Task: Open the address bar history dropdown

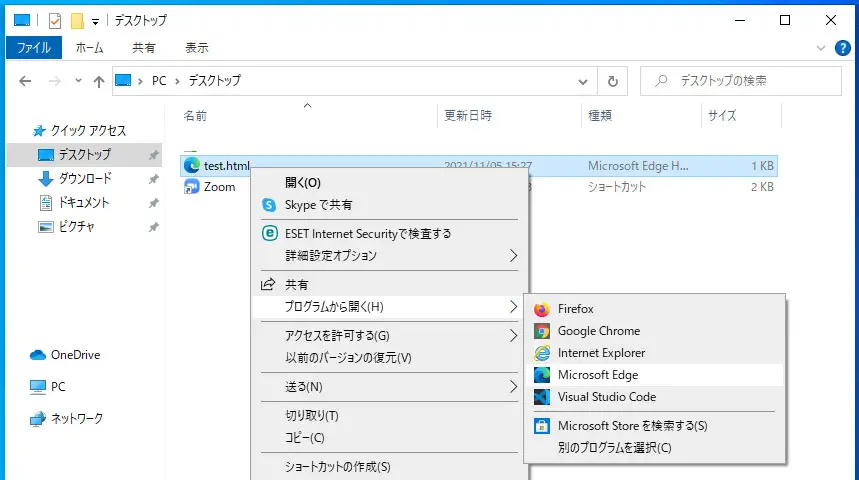Action: tap(583, 82)
